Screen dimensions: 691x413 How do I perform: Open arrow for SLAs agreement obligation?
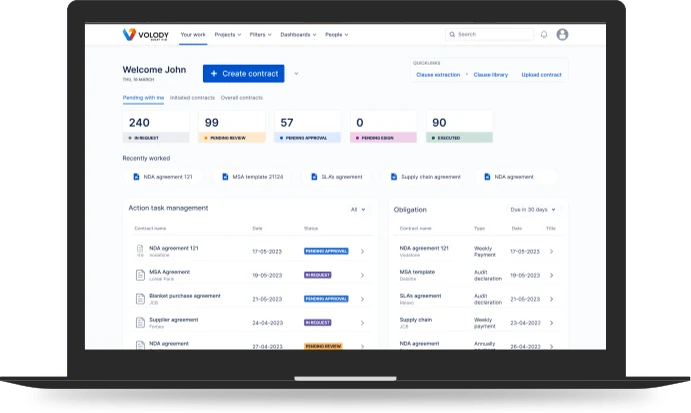click(x=551, y=299)
